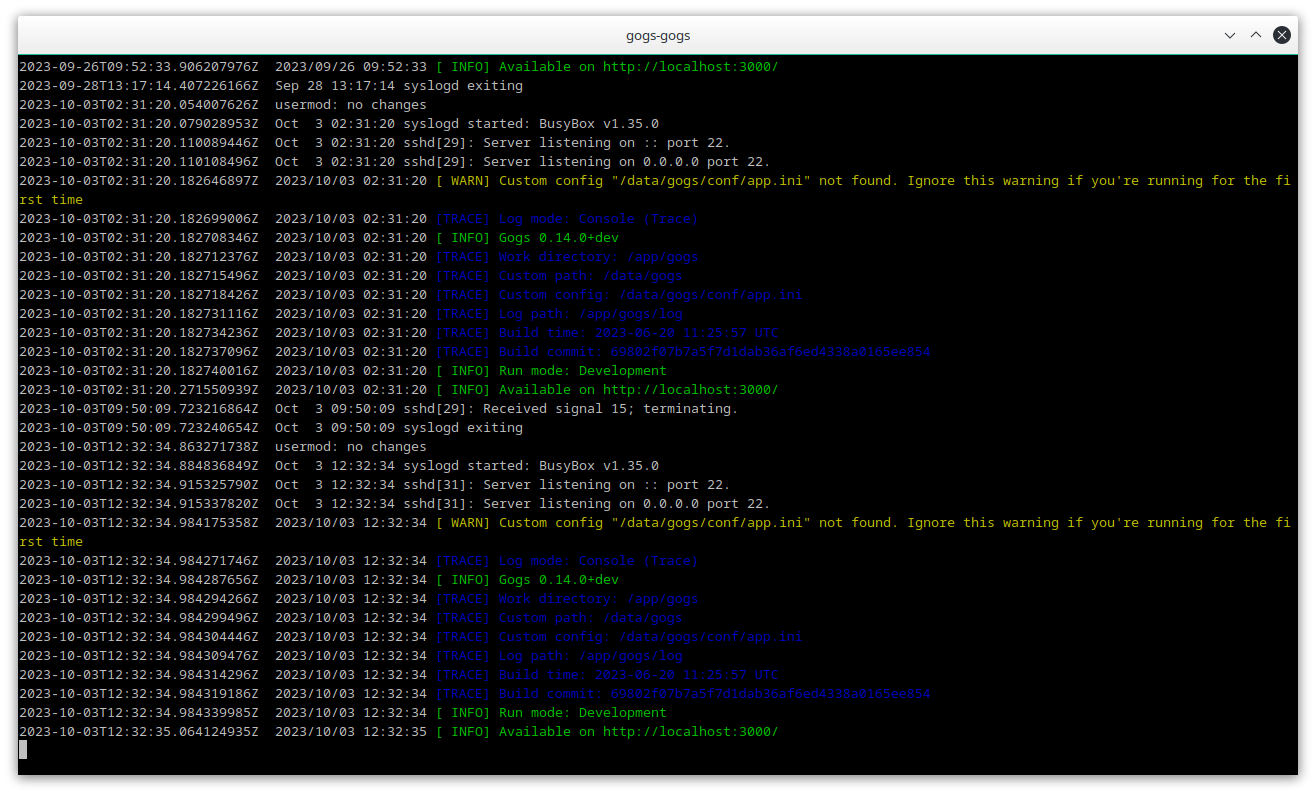Select the 12:32:34 WARN Custom config line
The image size is (1316, 795).
[657, 532]
